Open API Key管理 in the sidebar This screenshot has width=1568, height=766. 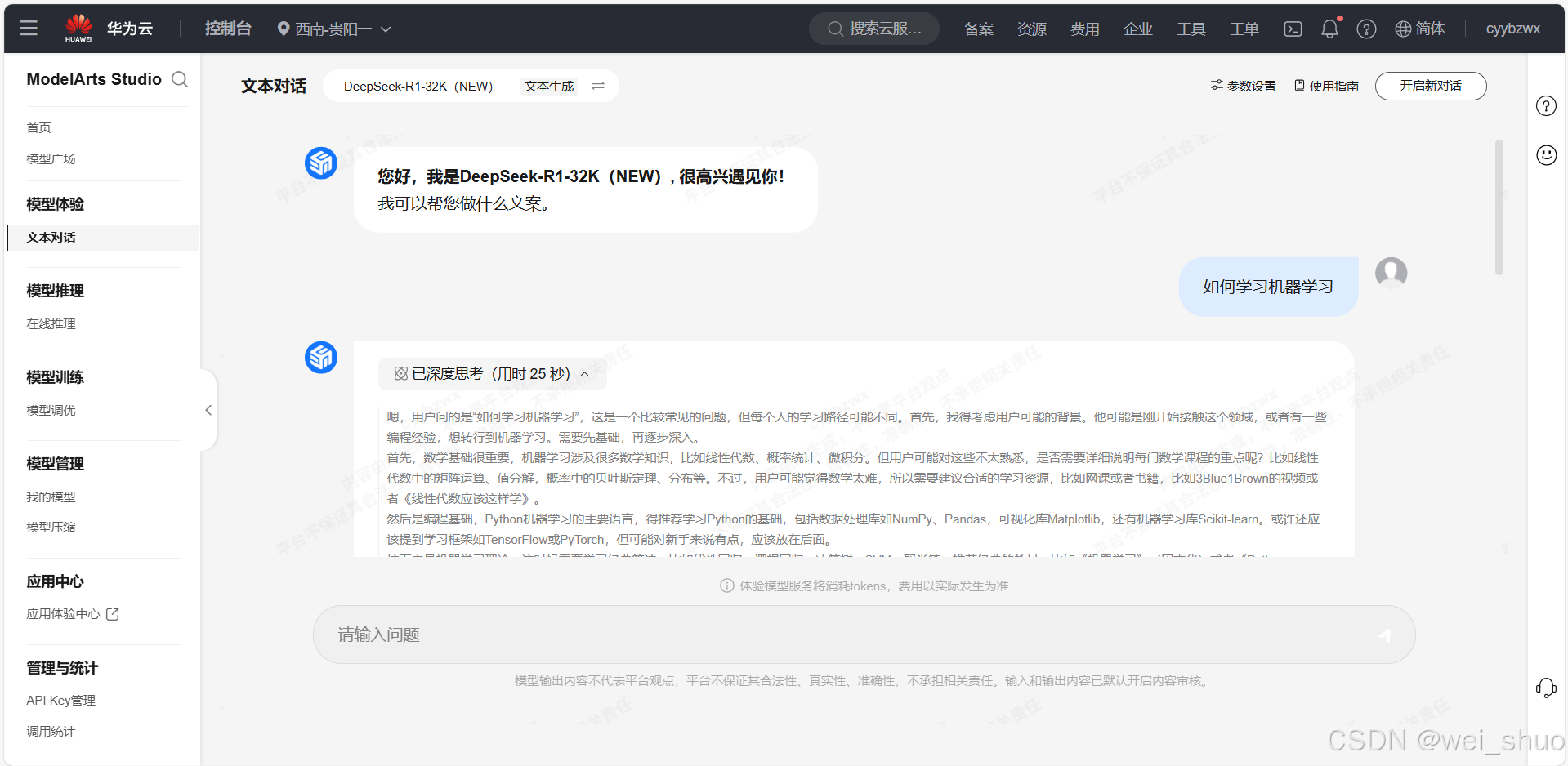tap(60, 701)
